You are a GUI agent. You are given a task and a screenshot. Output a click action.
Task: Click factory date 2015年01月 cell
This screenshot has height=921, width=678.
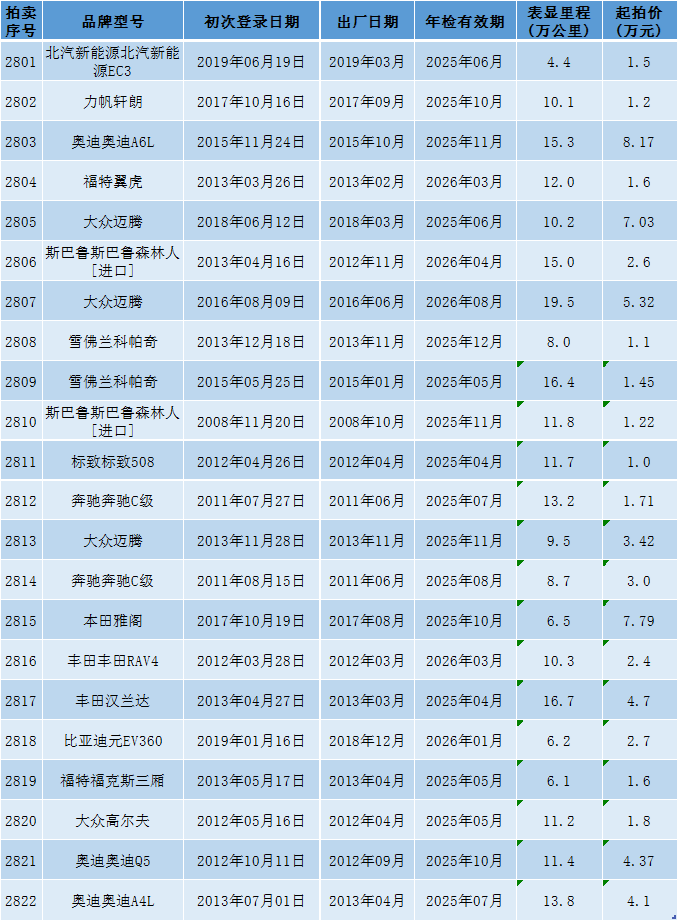pyautogui.click(x=367, y=381)
